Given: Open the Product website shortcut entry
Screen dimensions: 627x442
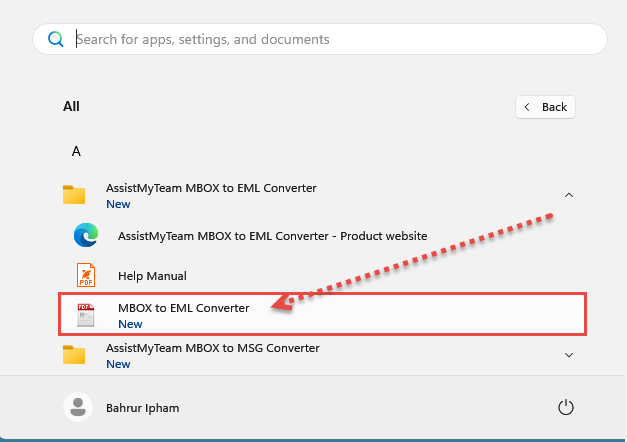Looking at the screenshot, I should (272, 236).
